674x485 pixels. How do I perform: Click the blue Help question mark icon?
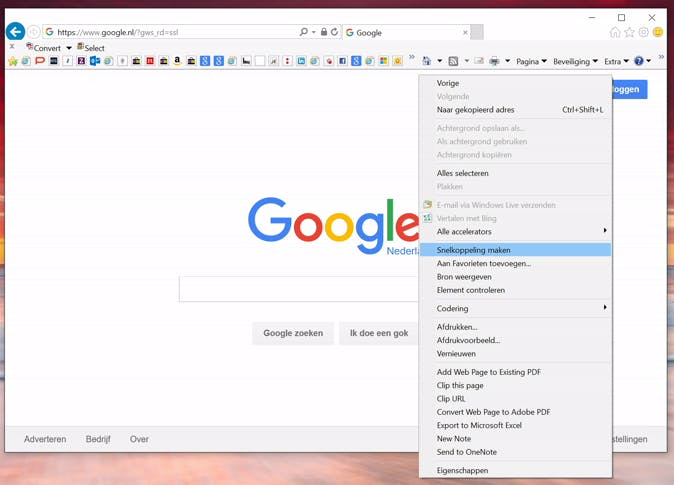click(639, 61)
